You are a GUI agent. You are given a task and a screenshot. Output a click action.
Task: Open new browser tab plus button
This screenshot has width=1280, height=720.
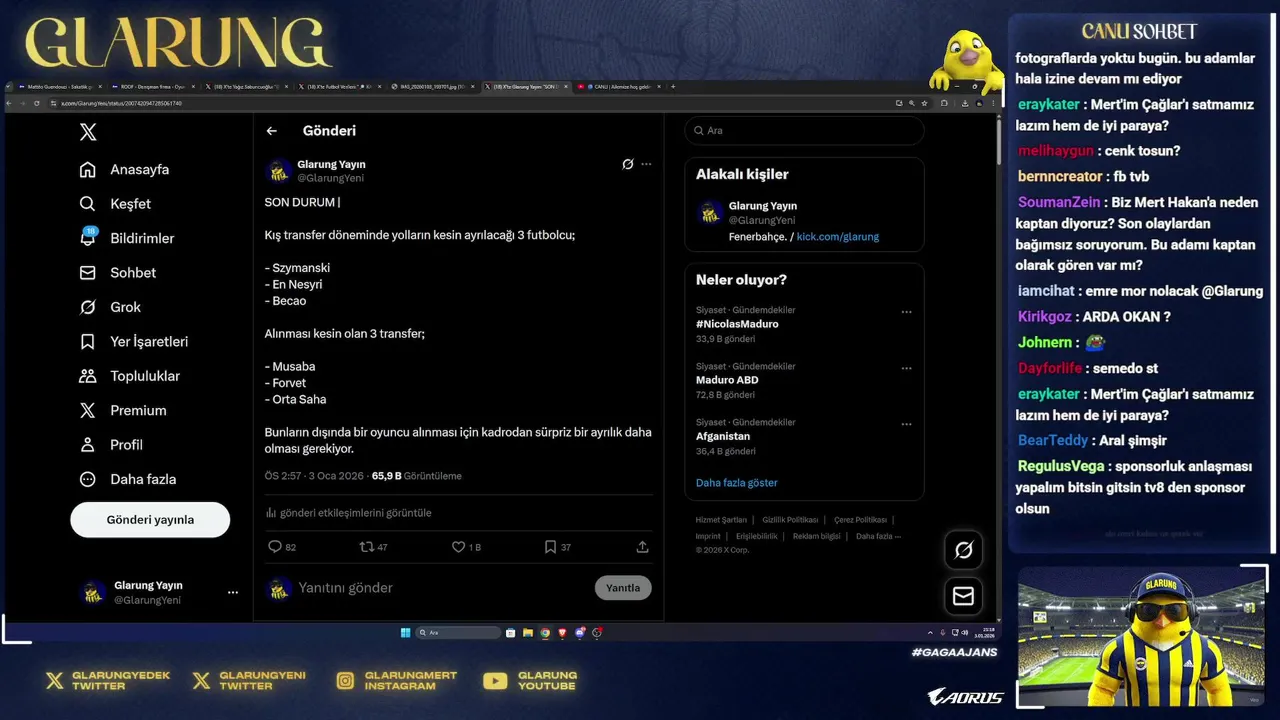(673, 87)
